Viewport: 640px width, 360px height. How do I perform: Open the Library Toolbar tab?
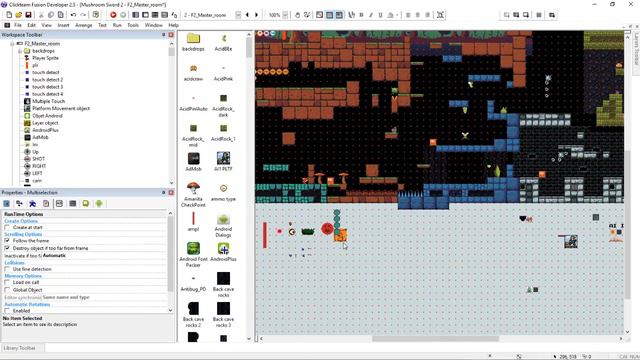tap(20, 348)
